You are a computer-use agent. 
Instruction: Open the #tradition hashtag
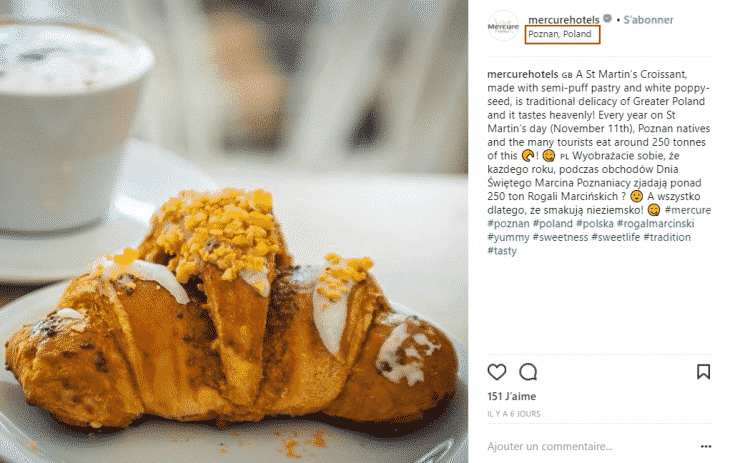667,237
